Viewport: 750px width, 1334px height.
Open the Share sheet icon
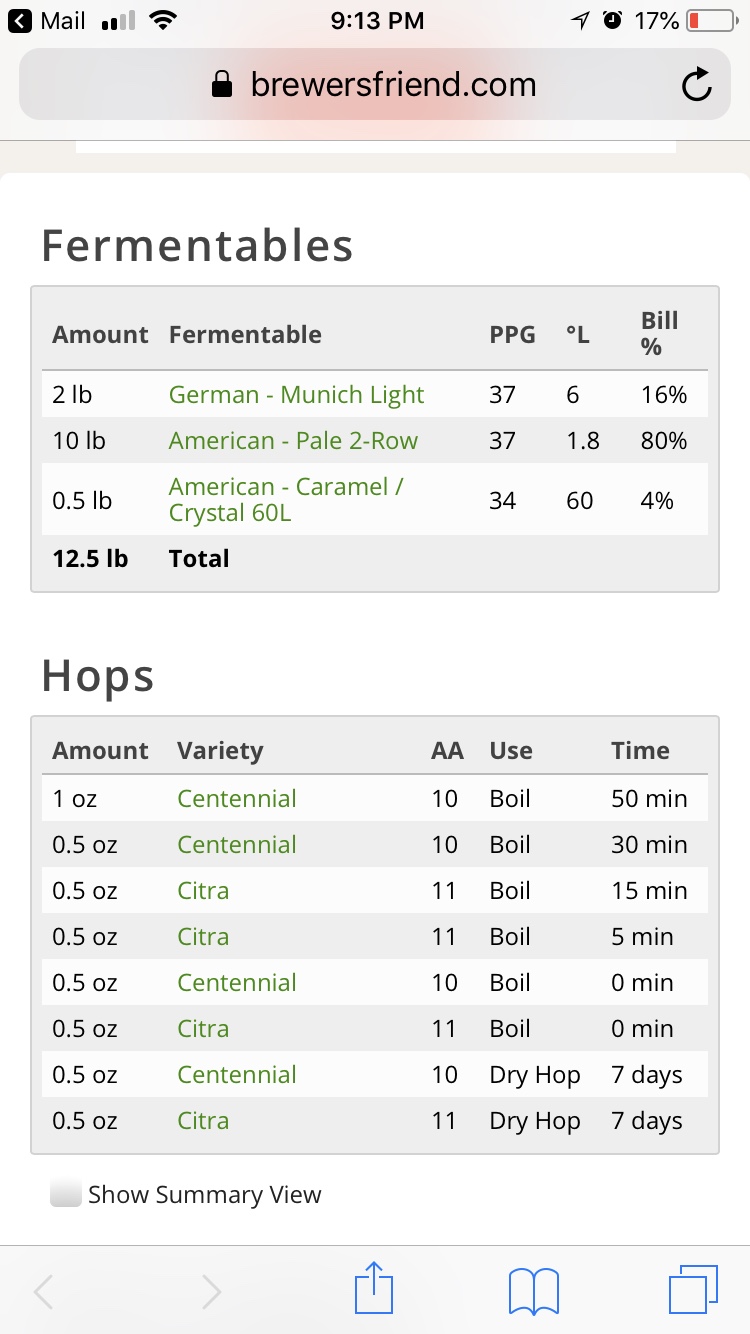click(375, 1288)
